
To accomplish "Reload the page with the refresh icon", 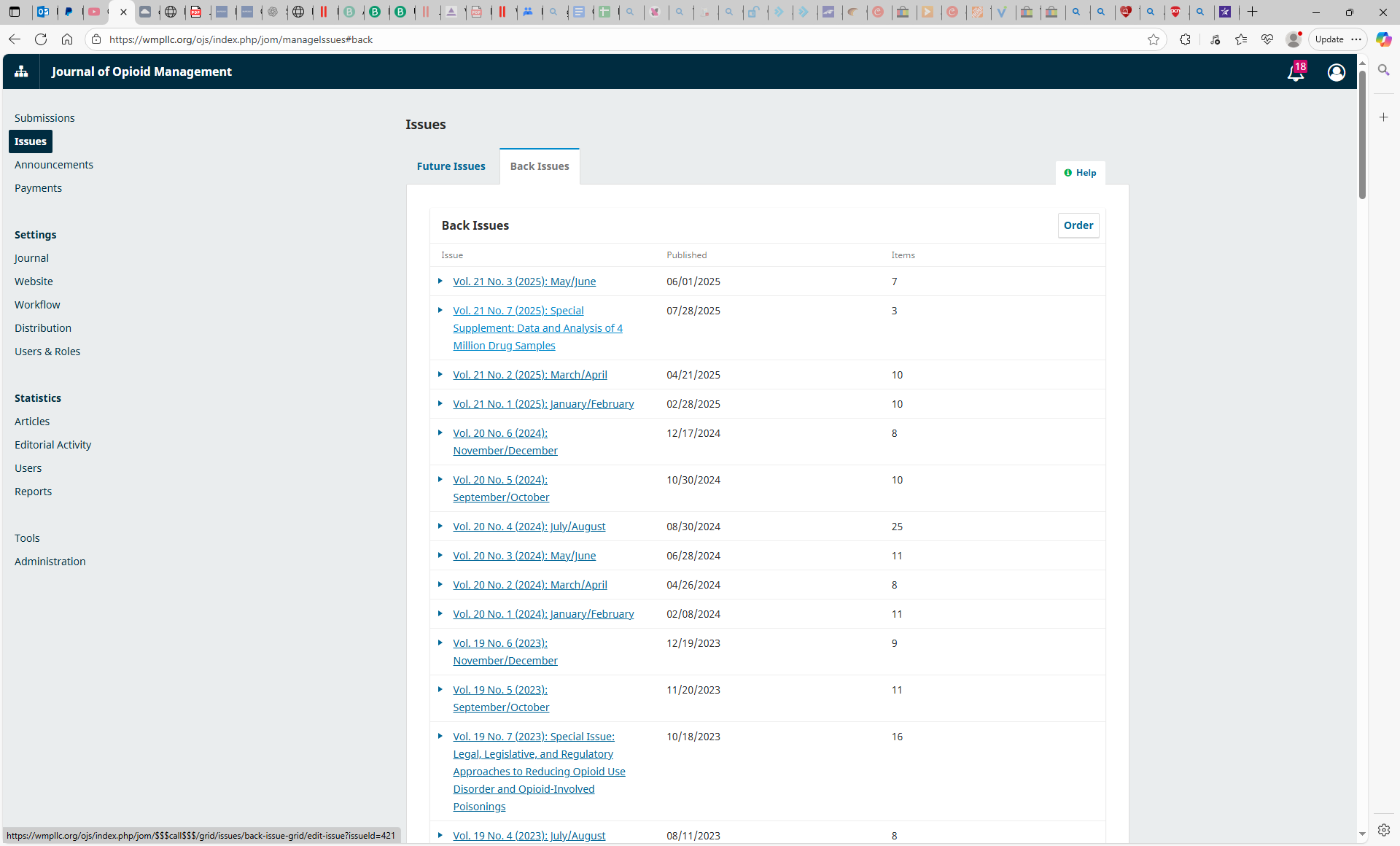I will coord(41,39).
